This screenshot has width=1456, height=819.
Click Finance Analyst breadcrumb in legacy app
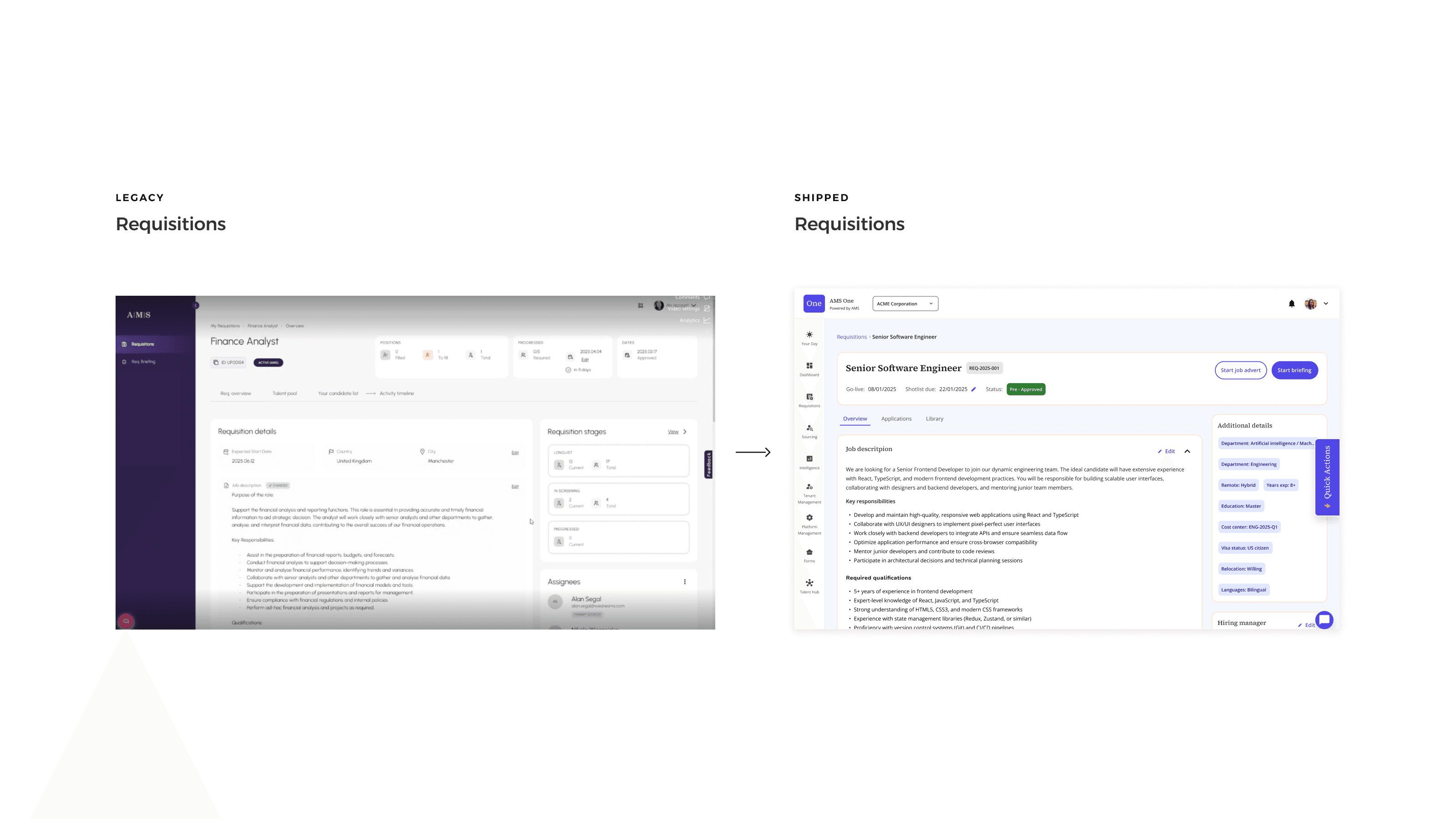(262, 326)
